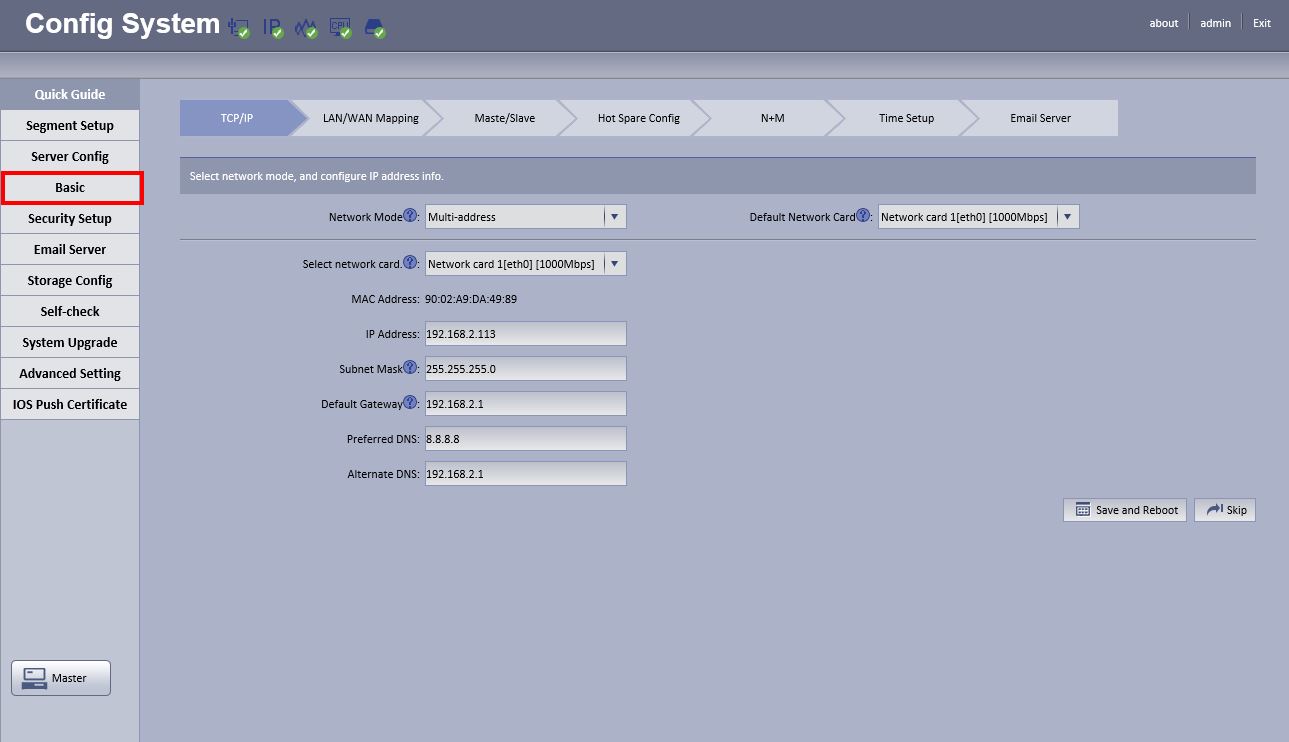Open the Network Mode dropdown

tap(526, 217)
